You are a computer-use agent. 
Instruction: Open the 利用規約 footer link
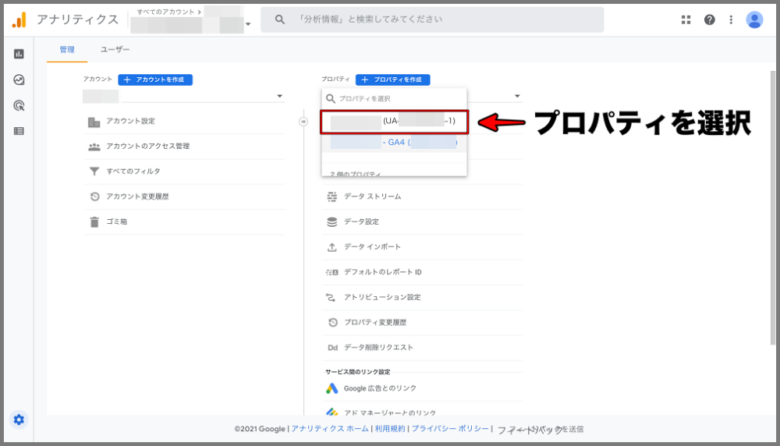coord(390,429)
